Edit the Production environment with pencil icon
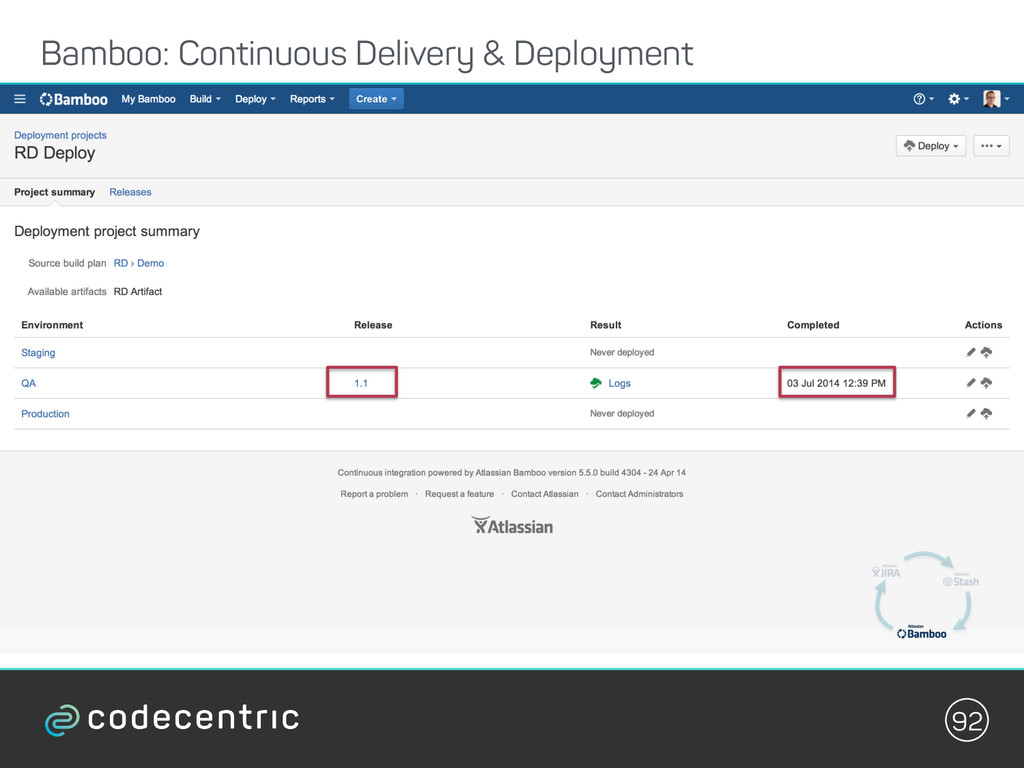The image size is (1024, 768). pyautogui.click(x=970, y=413)
